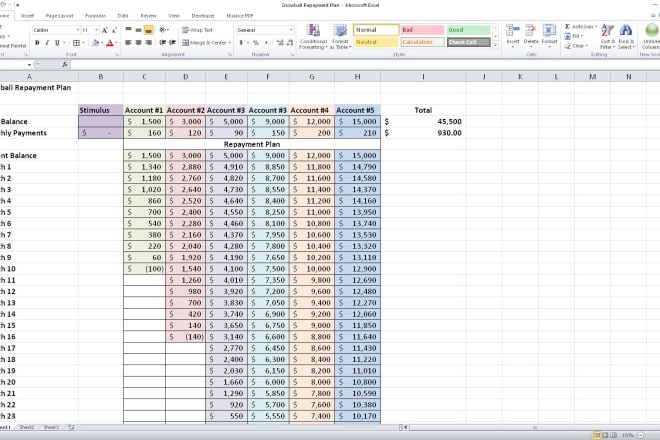The height and width of the screenshot is (440, 660).
Task: Increase decimal places
Action: click(x=280, y=43)
